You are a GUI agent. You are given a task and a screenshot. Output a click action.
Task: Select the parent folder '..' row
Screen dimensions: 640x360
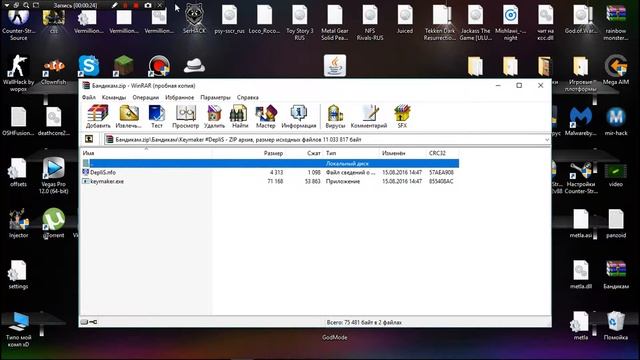(270, 163)
